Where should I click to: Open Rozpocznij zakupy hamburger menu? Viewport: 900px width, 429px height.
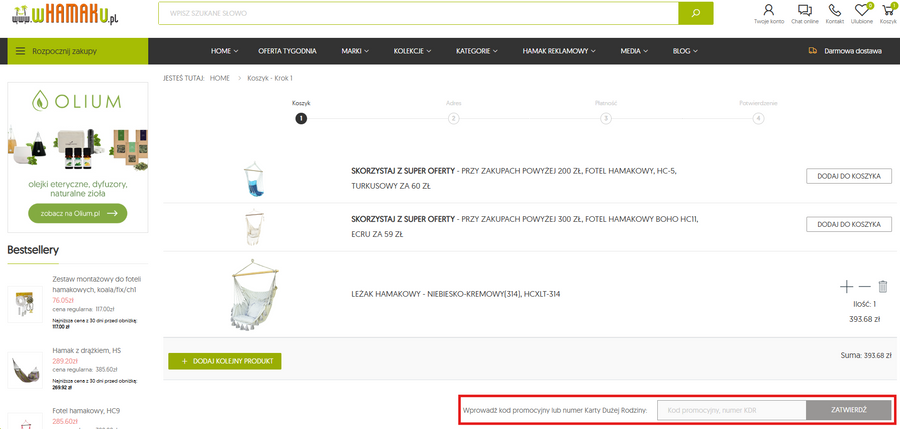click(x=20, y=50)
